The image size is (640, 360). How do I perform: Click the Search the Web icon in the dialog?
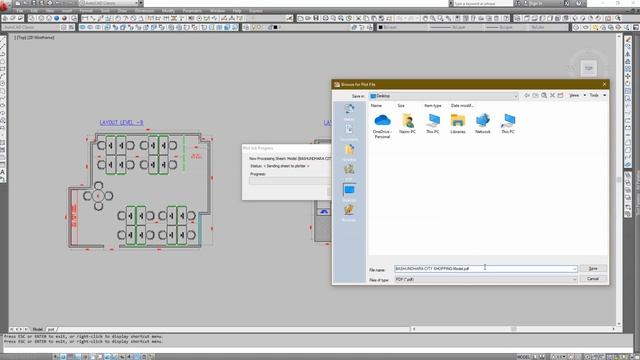click(544, 96)
